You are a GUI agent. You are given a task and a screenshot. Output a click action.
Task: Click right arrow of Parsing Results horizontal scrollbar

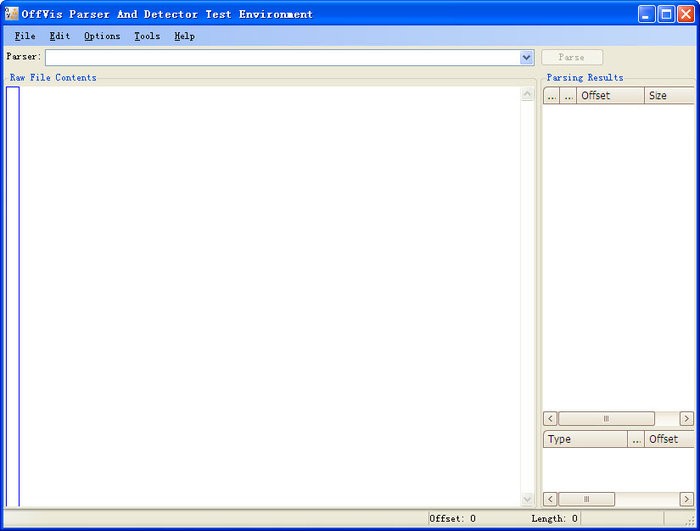click(687, 418)
